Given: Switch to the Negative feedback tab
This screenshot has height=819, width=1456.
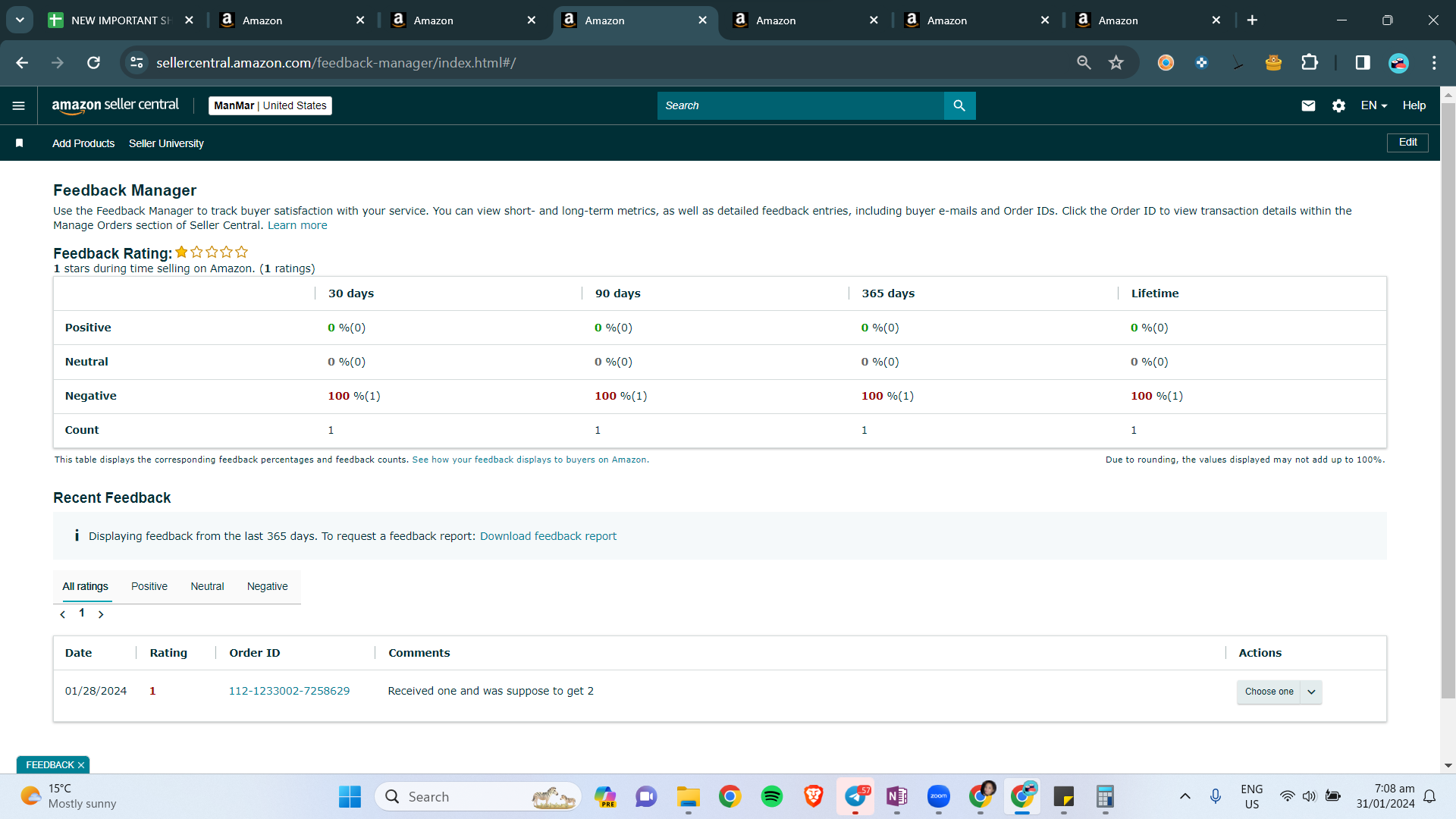Looking at the screenshot, I should pyautogui.click(x=268, y=587).
